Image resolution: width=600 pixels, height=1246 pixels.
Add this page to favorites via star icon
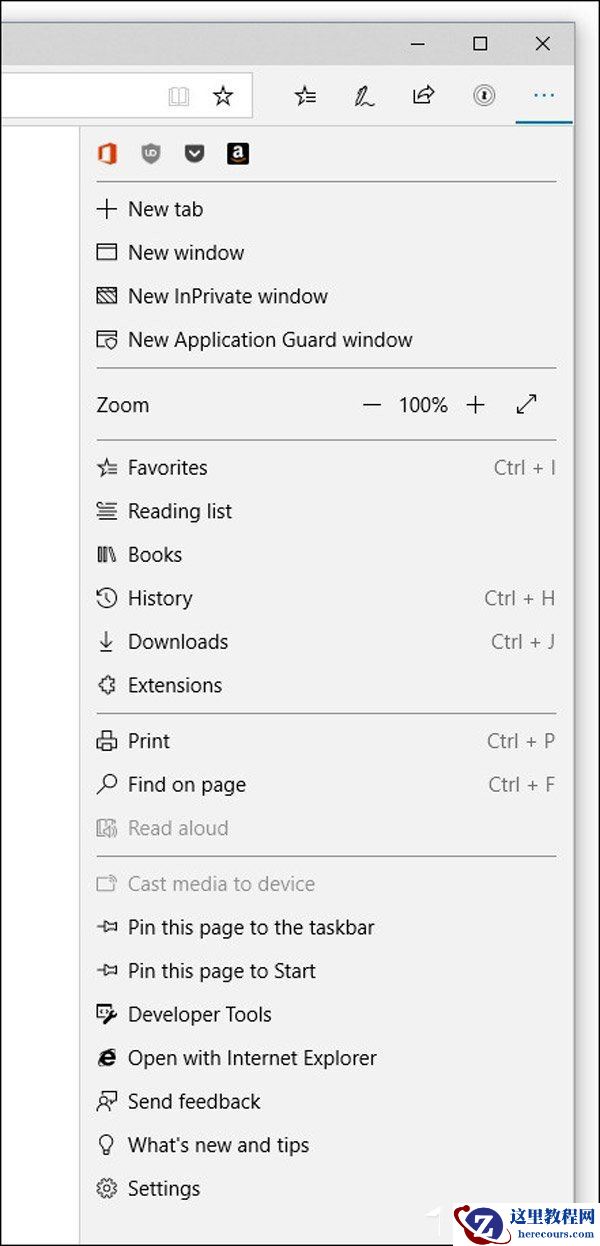tap(223, 95)
